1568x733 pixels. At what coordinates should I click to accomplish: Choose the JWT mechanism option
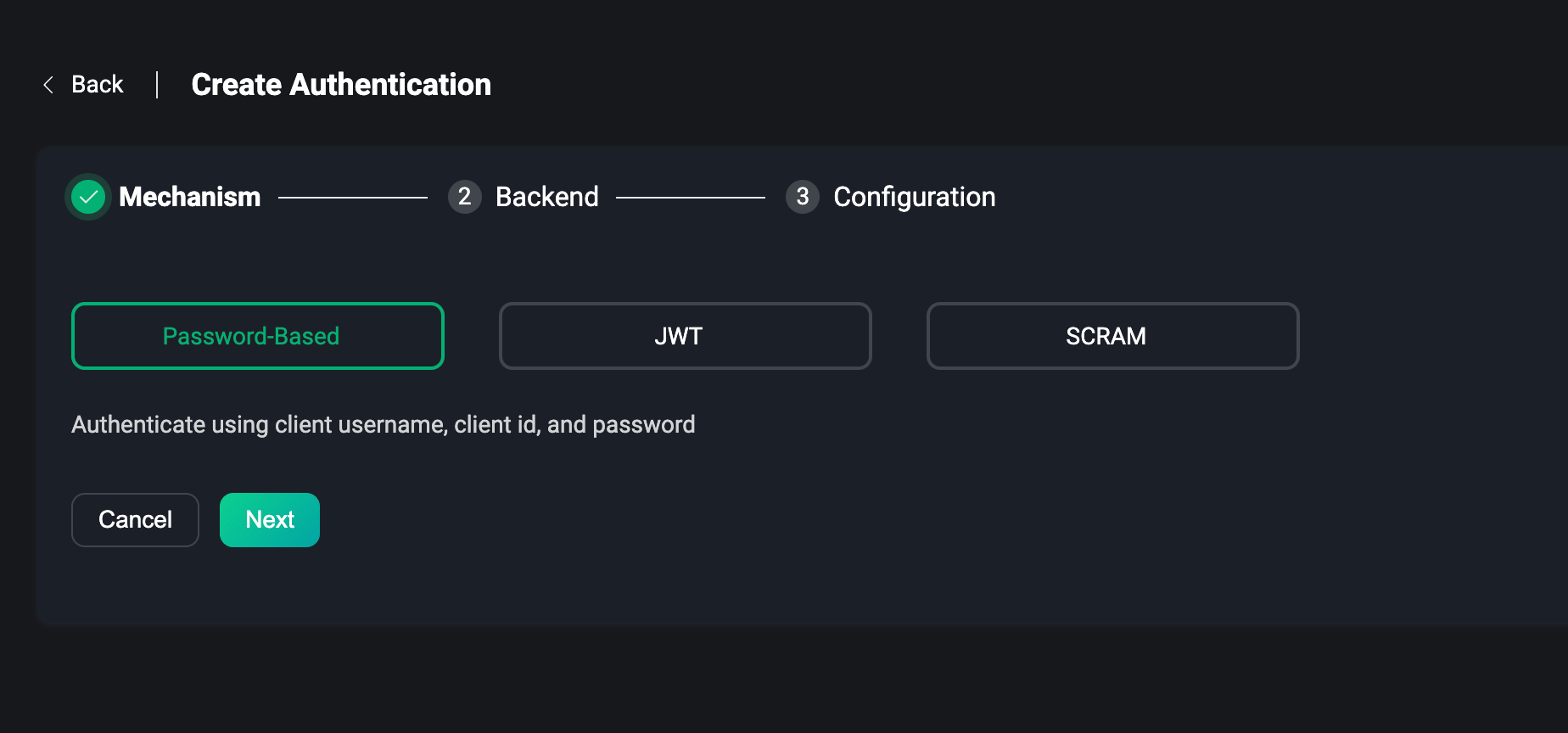coord(685,336)
